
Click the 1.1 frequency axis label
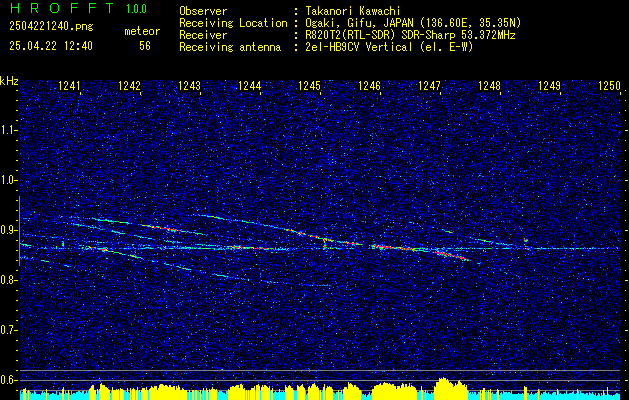tap(8, 130)
